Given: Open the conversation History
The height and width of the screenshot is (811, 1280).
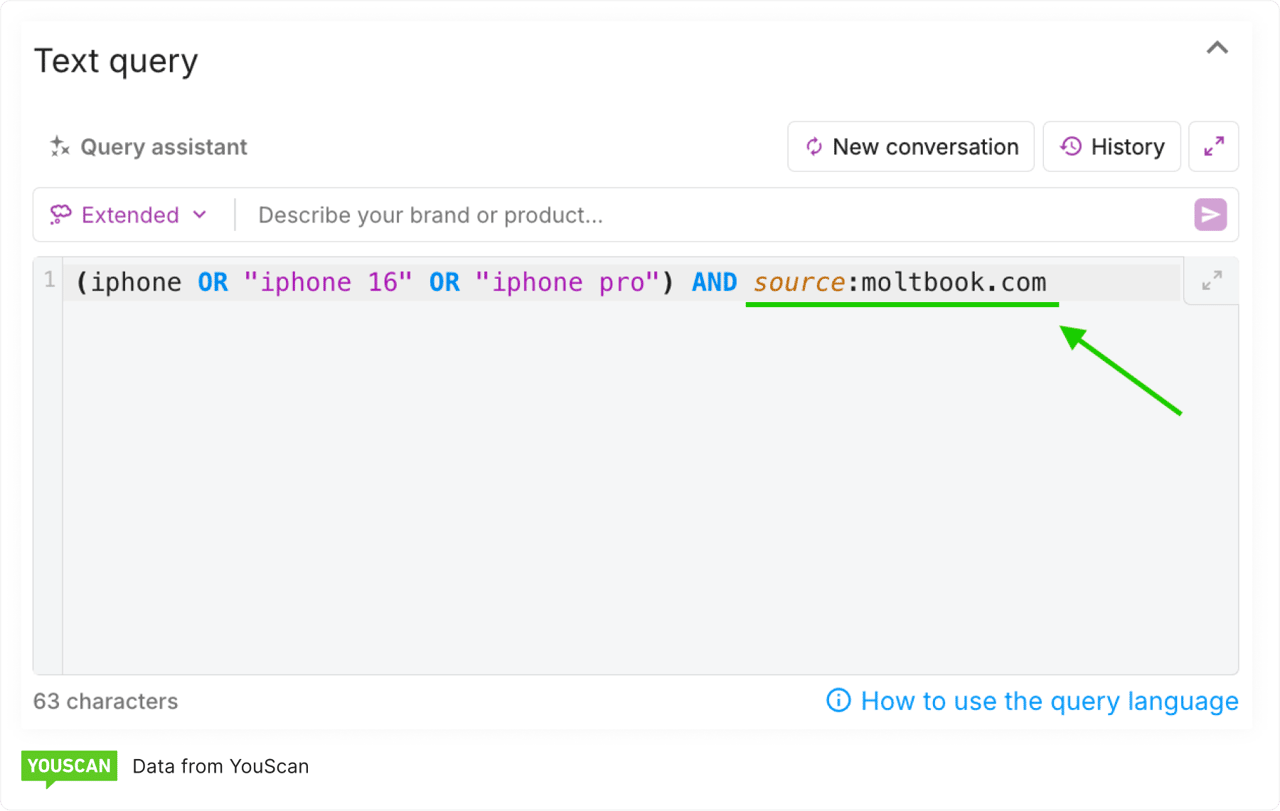Looking at the screenshot, I should point(1111,146).
